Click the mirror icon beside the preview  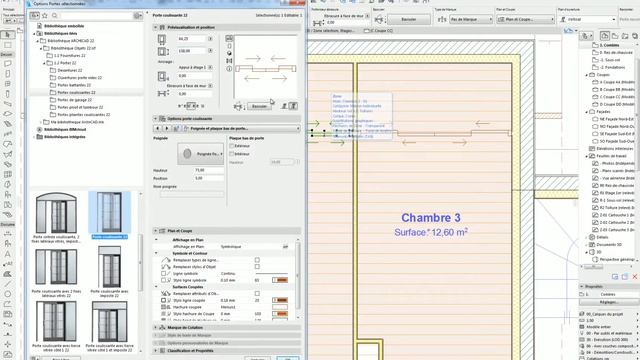(229, 61)
